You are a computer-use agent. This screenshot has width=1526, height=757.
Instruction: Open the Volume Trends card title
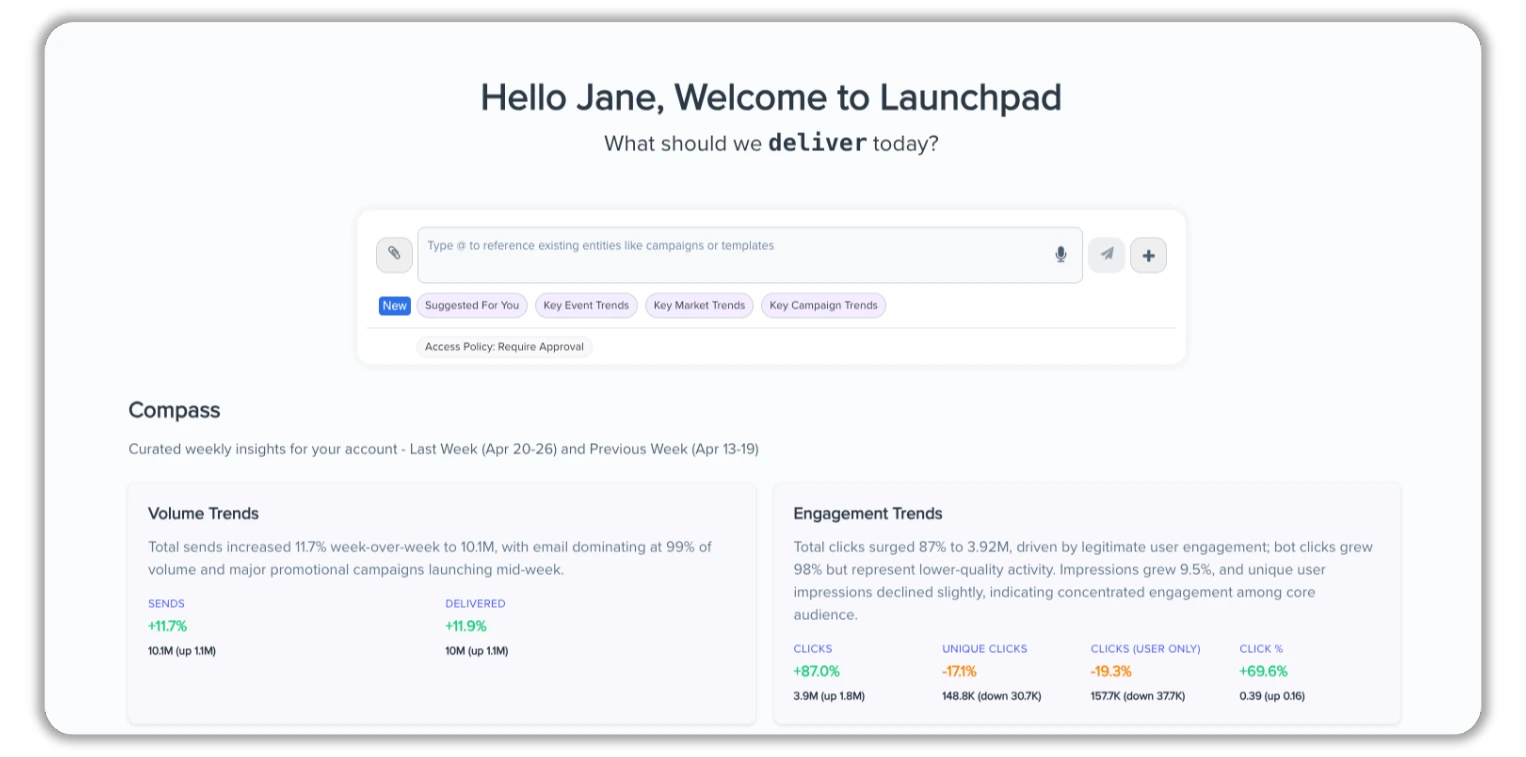pyautogui.click(x=203, y=513)
